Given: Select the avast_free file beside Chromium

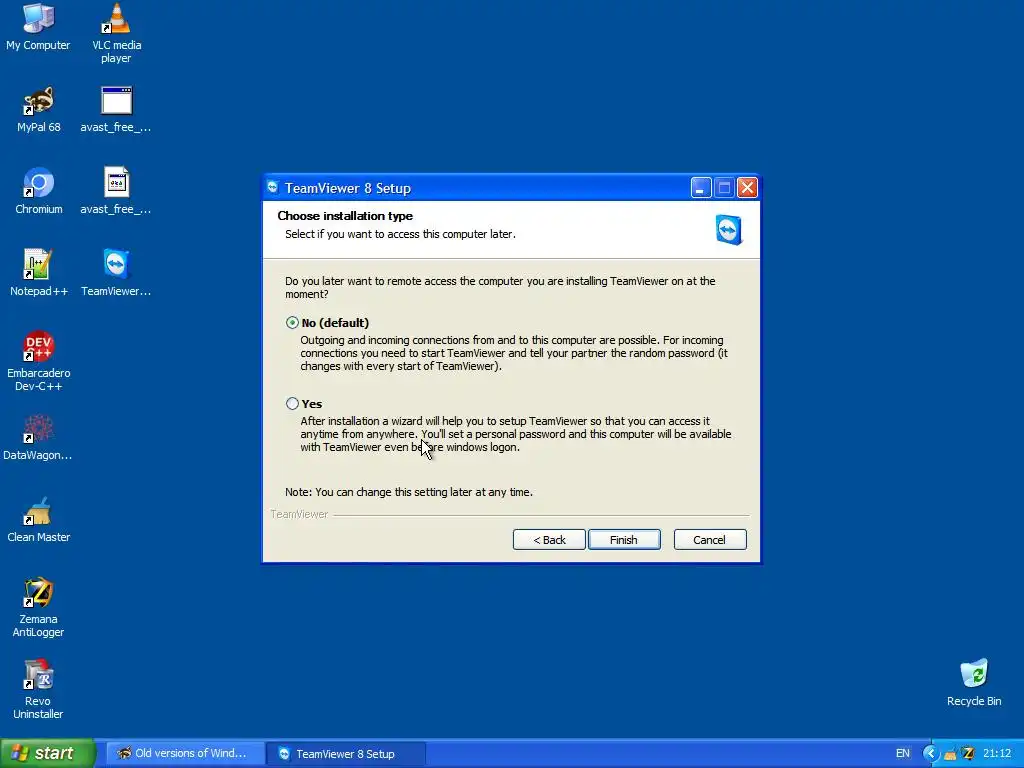Looking at the screenshot, I should 116,191.
